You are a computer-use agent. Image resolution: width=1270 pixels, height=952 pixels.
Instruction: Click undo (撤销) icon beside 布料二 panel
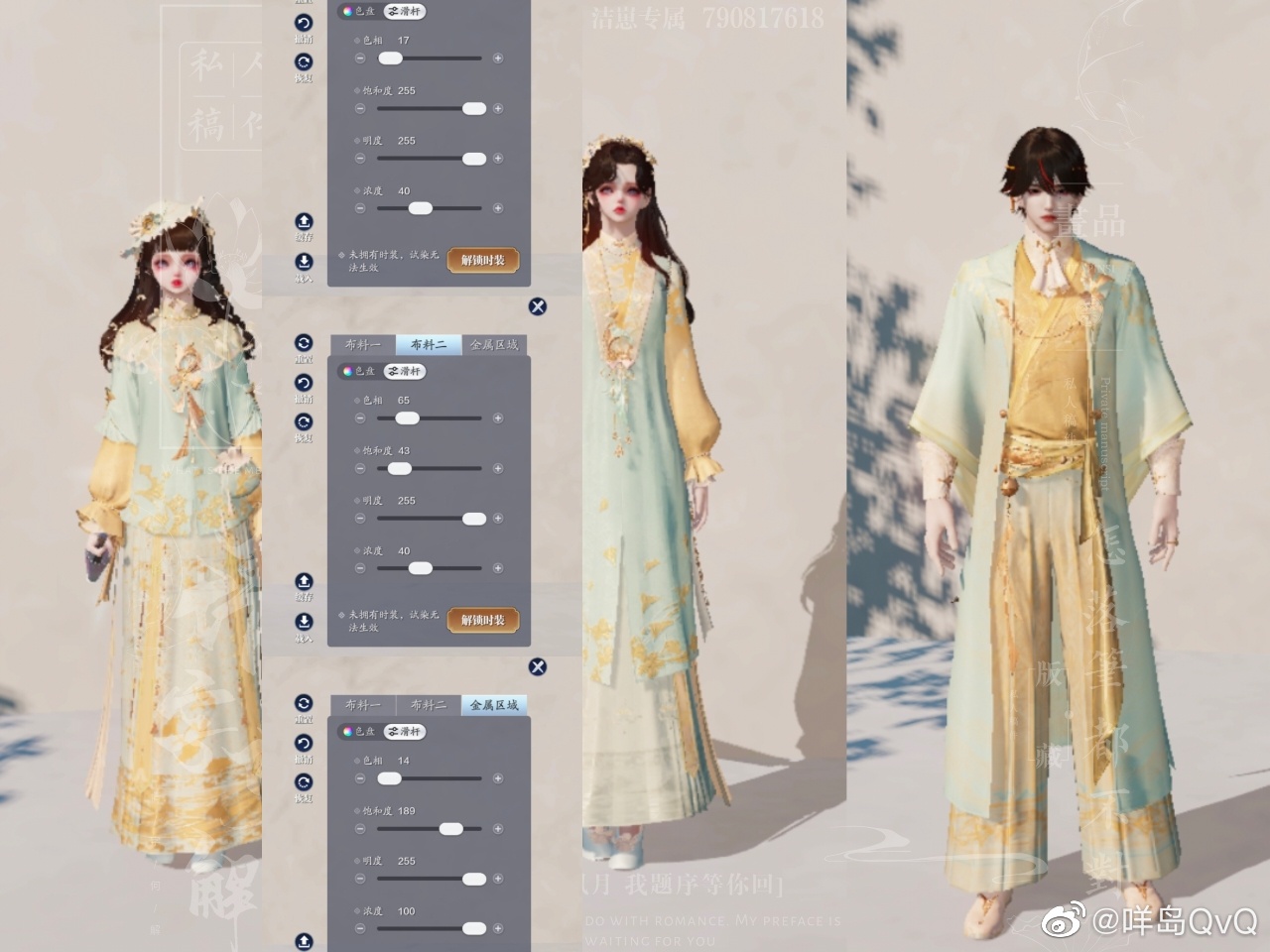coord(304,383)
